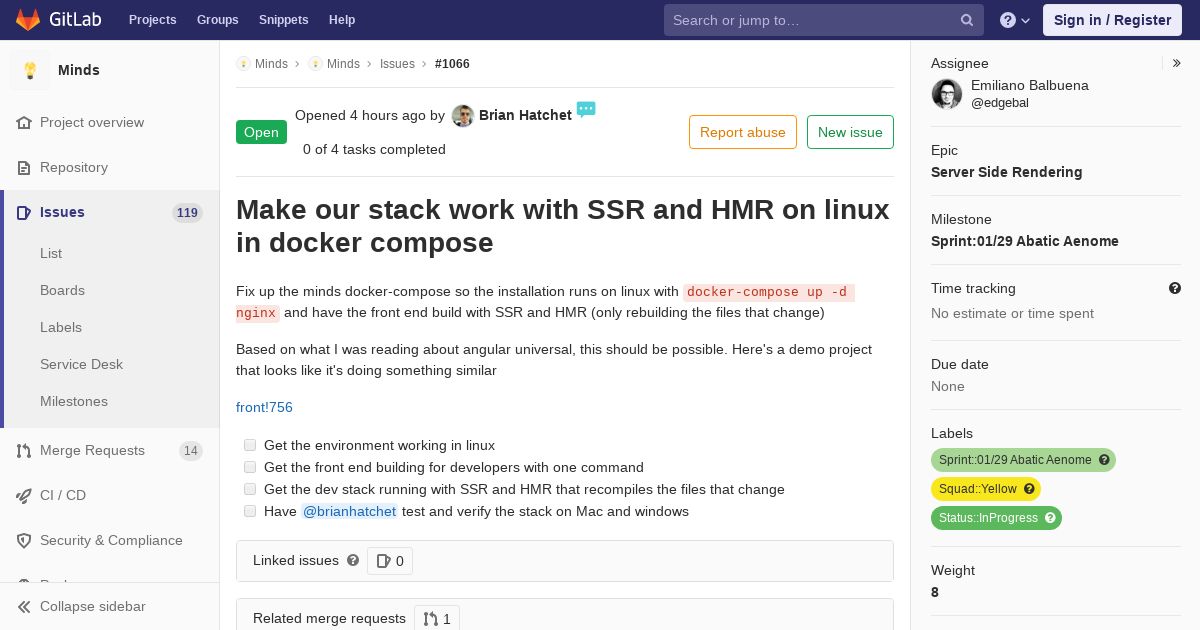Check 'Get the environment working in linux'
Image resolution: width=1200 pixels, height=630 pixels.
[x=250, y=445]
